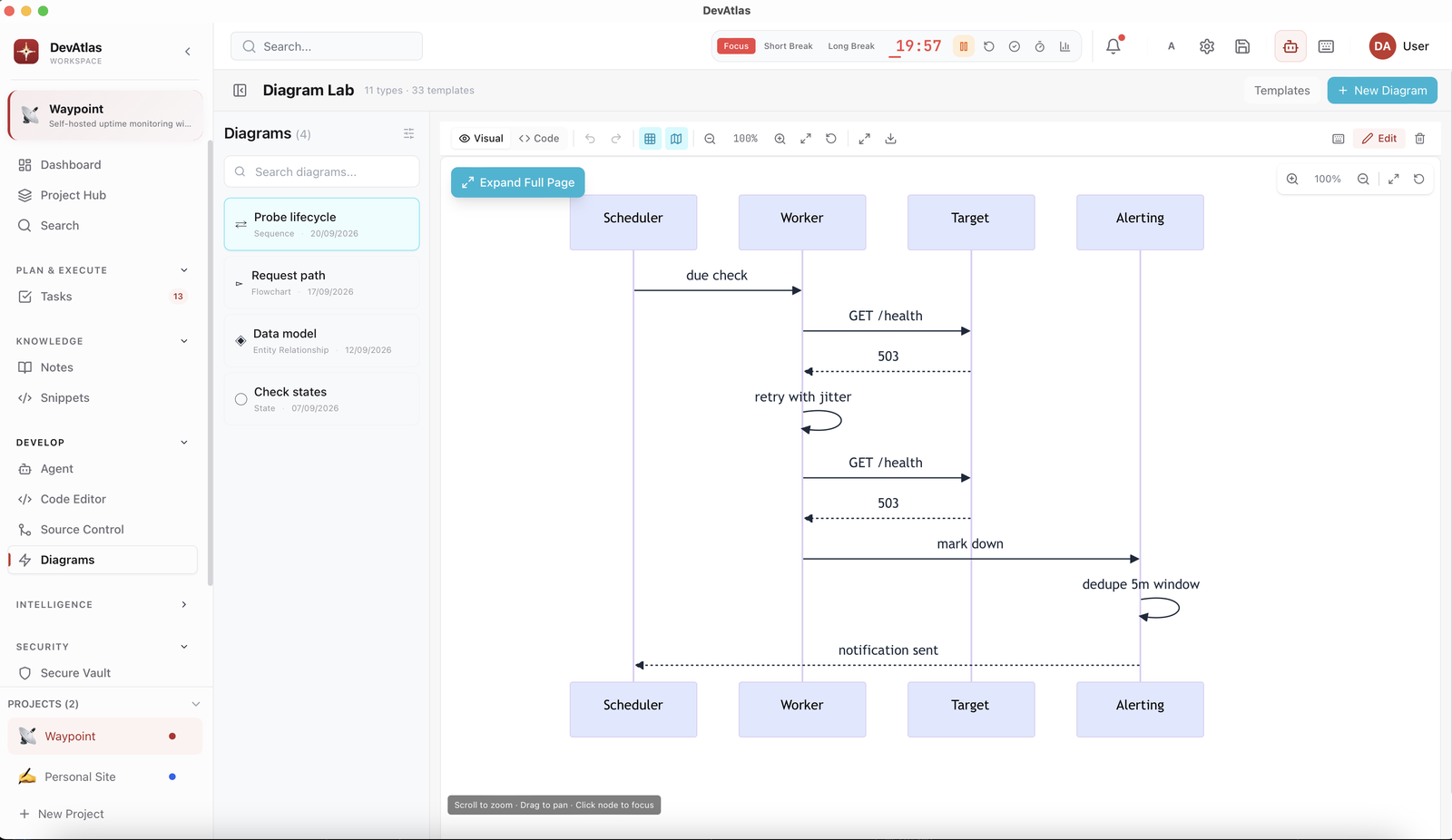Click the save disk icon in header

(1242, 46)
